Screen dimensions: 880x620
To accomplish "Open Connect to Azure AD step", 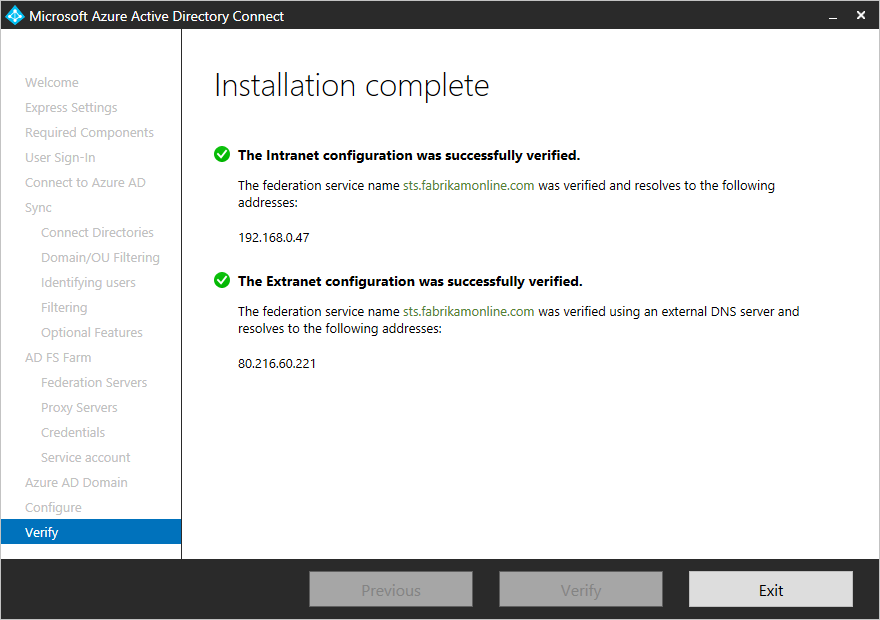I will [85, 183].
